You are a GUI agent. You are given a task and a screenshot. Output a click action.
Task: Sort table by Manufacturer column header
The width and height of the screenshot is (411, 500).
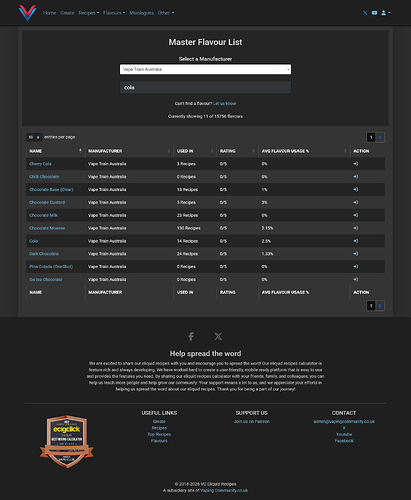tap(129, 151)
